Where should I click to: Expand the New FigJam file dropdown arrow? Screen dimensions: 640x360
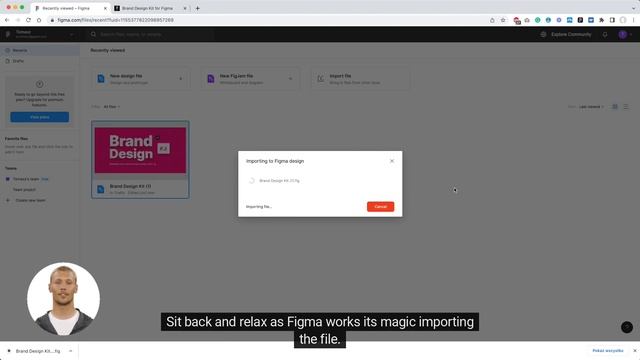(x=291, y=79)
